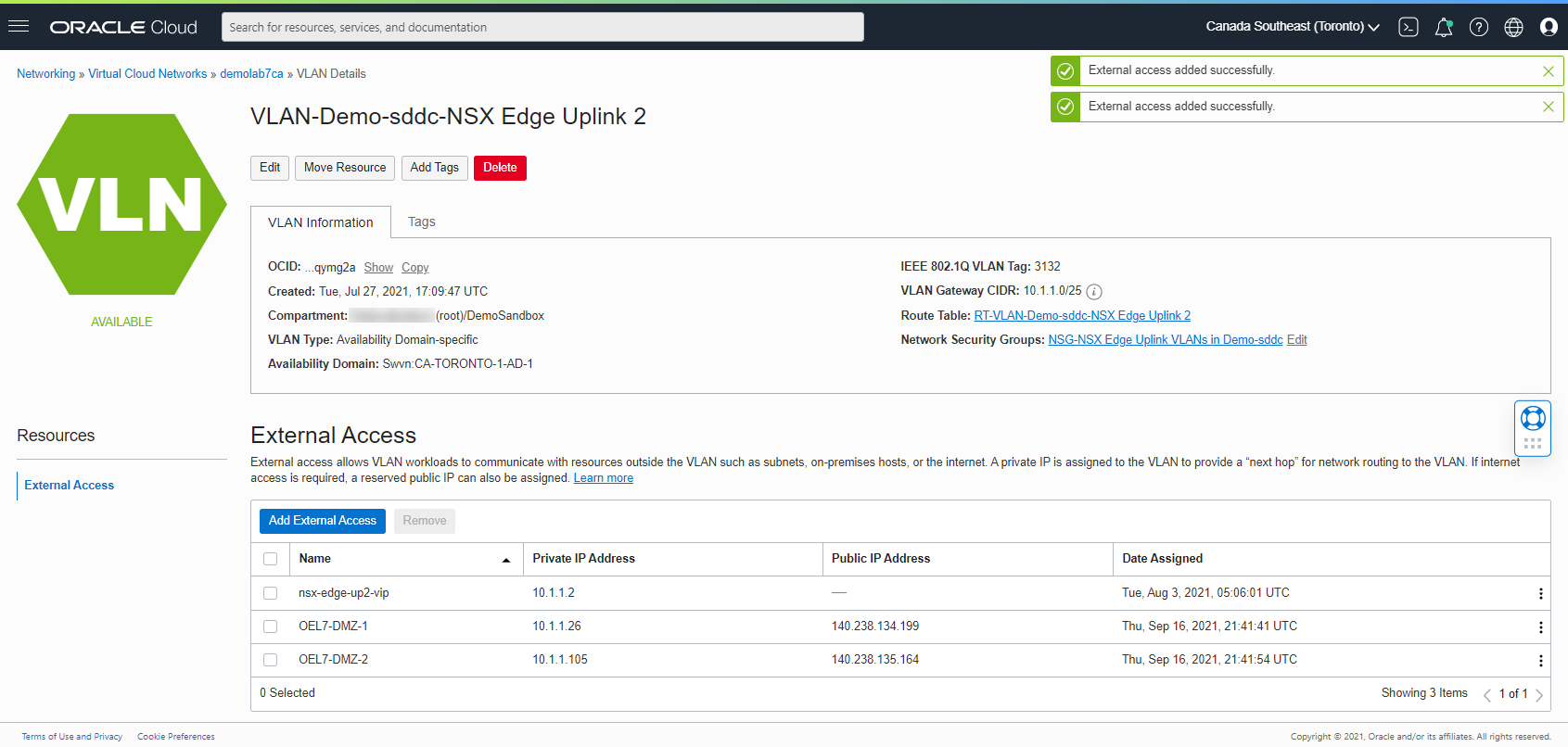Viewport: 1568px width, 747px height.
Task: Click the OEL7-DMZ-1 name cell
Action: (x=333, y=627)
